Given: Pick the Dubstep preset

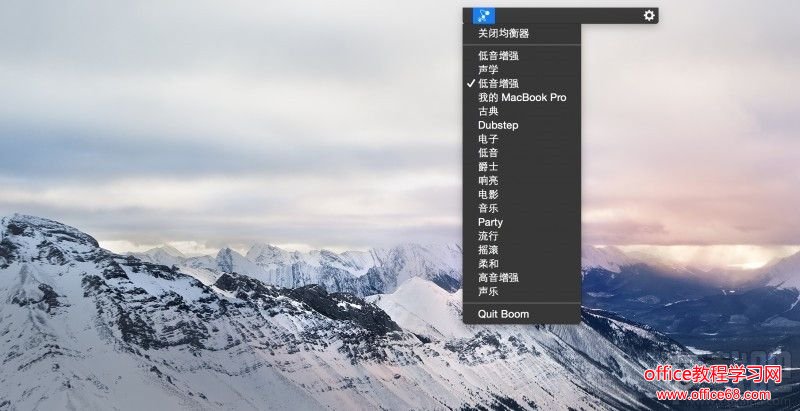Looking at the screenshot, I should click(521, 125).
